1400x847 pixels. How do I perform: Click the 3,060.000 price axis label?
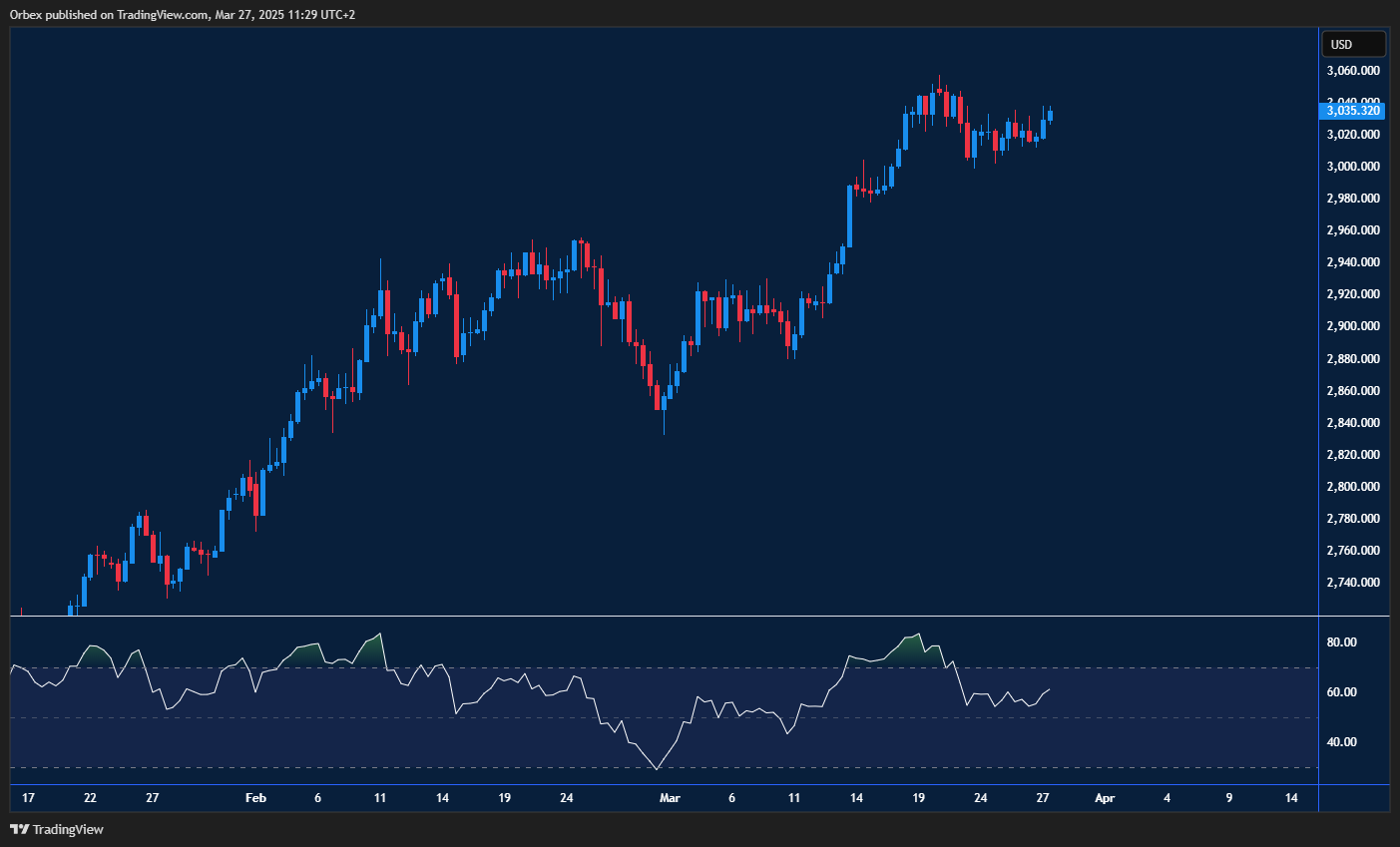click(1353, 71)
